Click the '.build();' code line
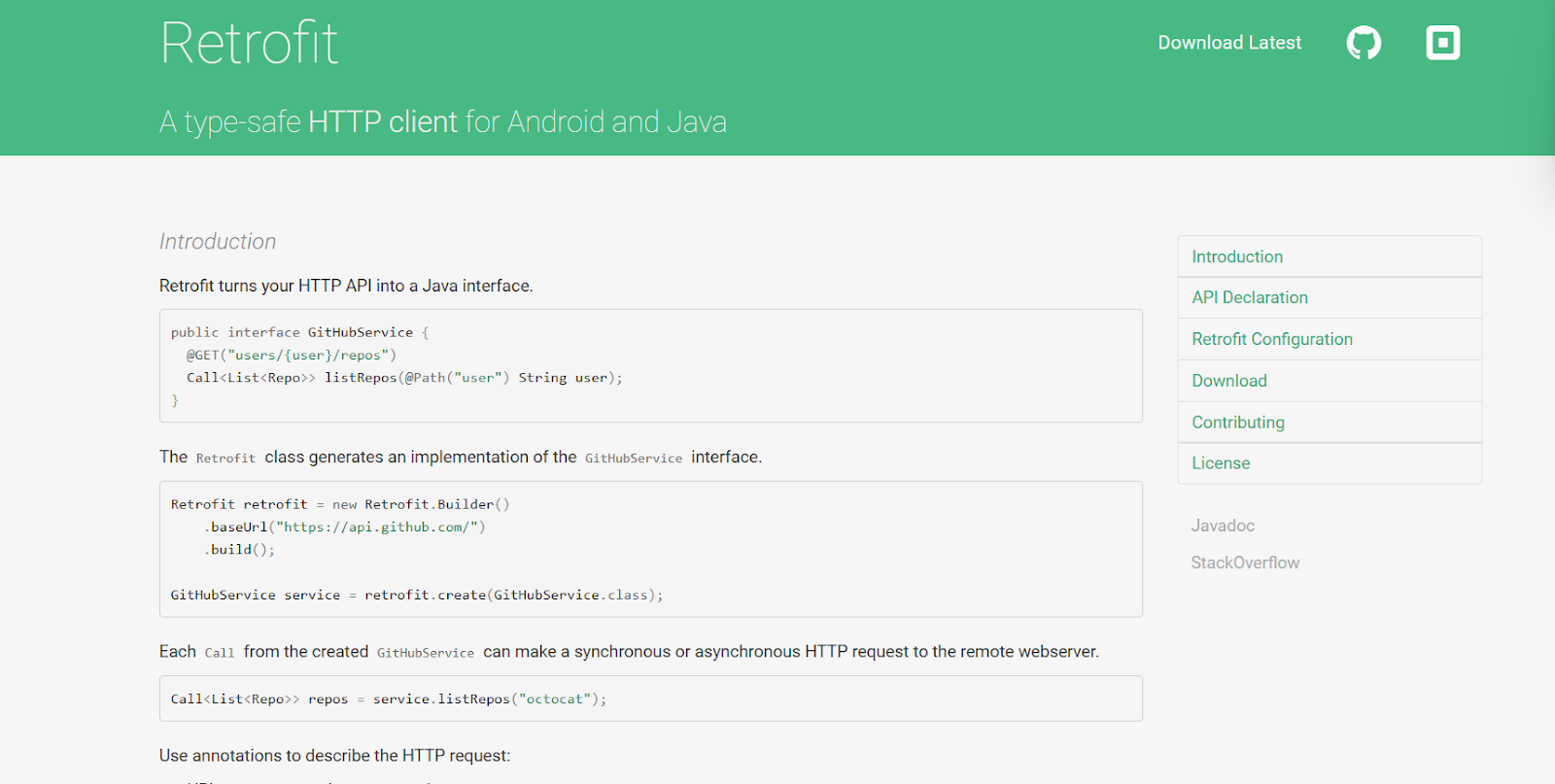1555x784 pixels. (x=239, y=550)
